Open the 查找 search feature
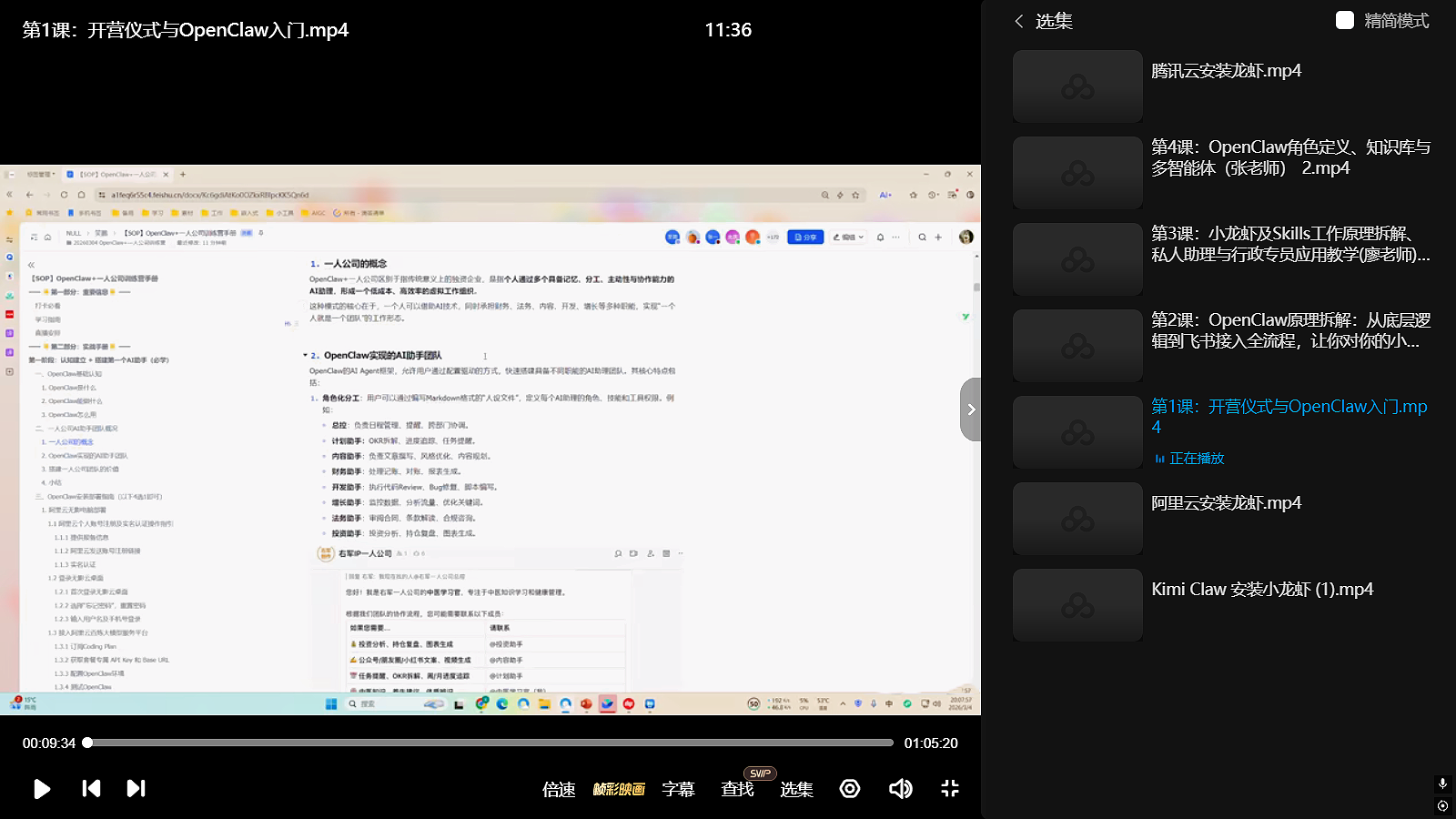This screenshot has height=819, width=1456. (x=737, y=789)
